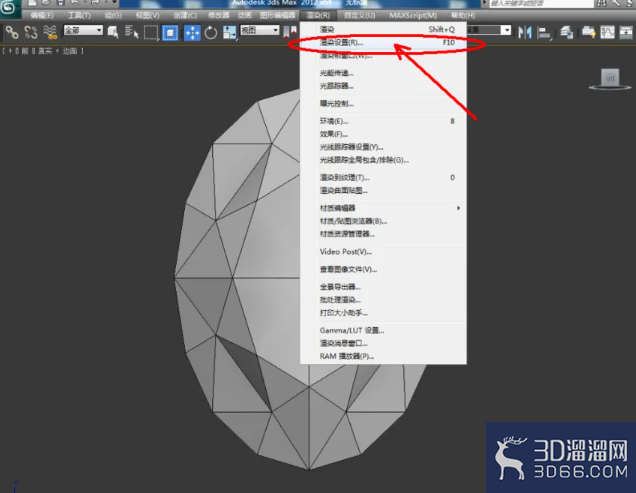Activate the Select and Move tool
The width and height of the screenshot is (636, 493).
[192, 32]
